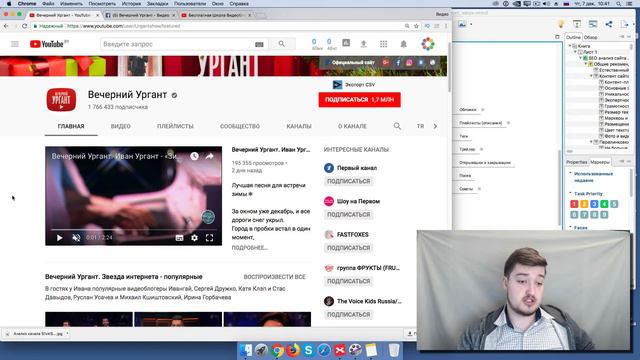Collapse the SEO анализ сайта node
This screenshot has height=360, width=640.
click(x=581, y=58)
